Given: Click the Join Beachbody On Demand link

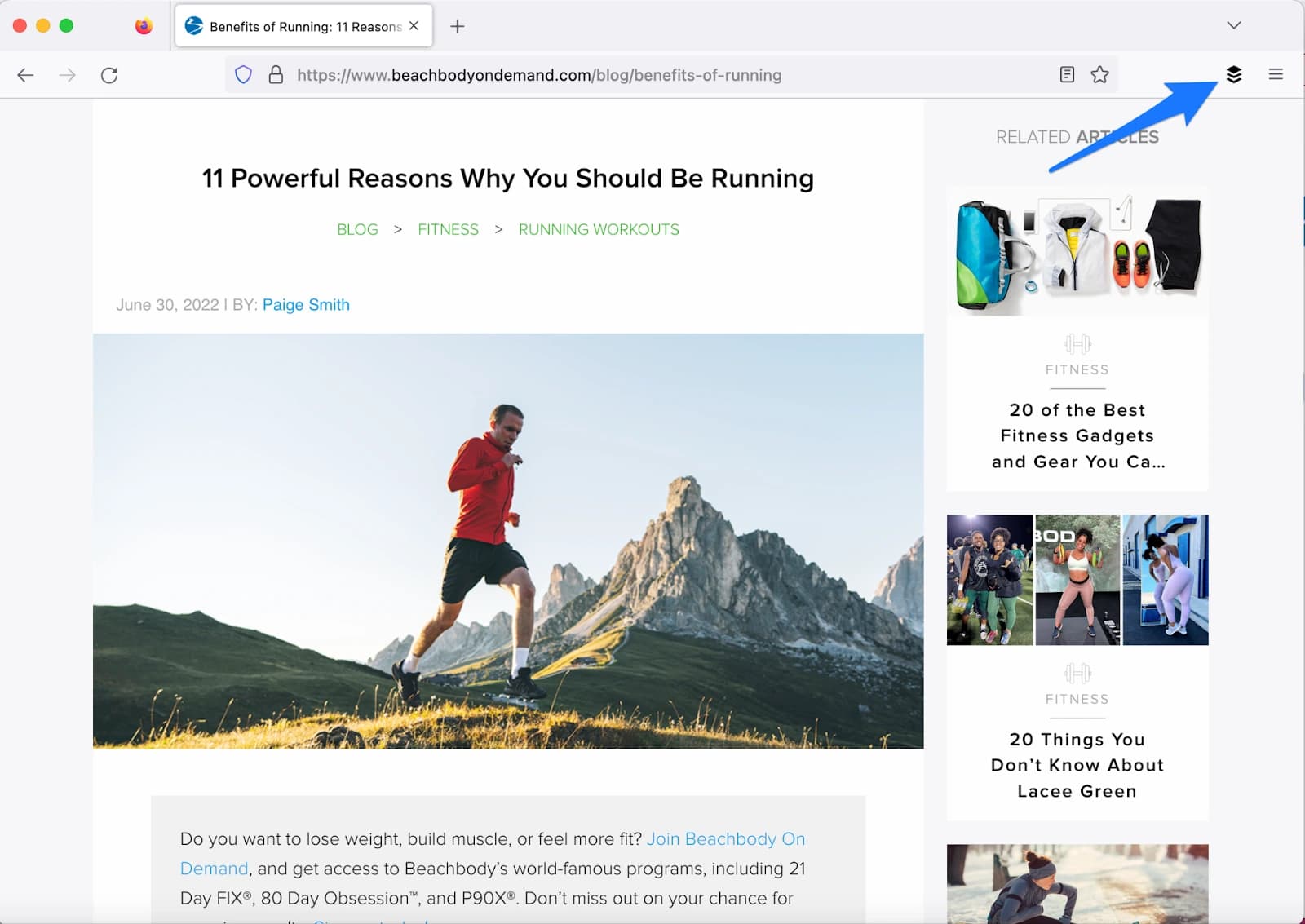Looking at the screenshot, I should pyautogui.click(x=725, y=838).
